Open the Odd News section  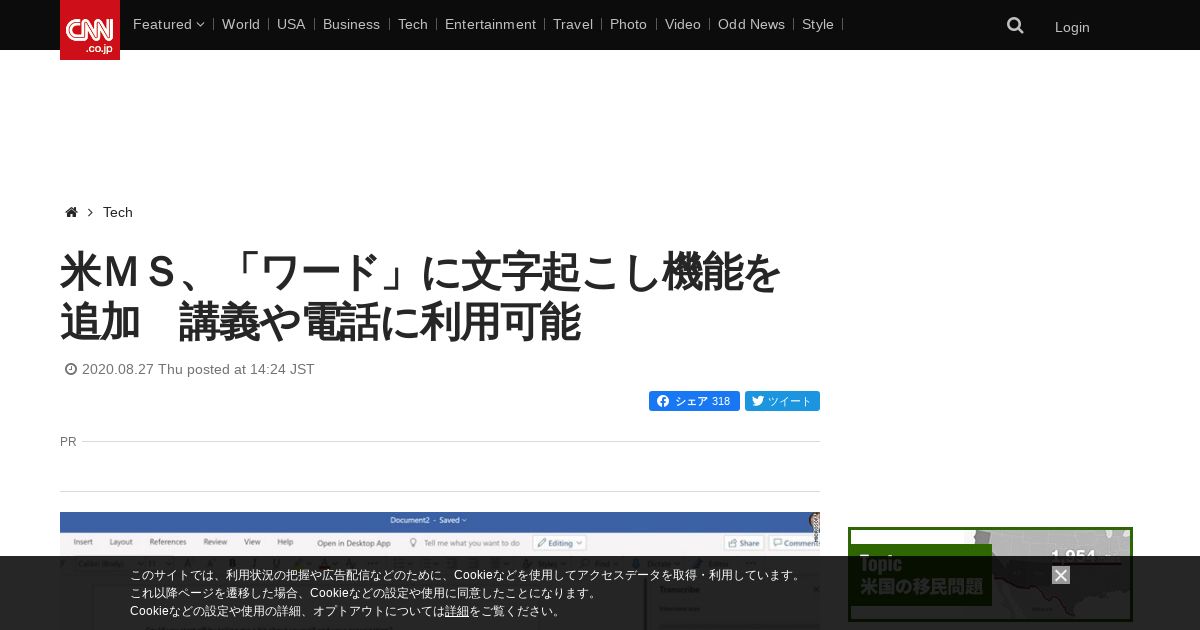pos(751,24)
